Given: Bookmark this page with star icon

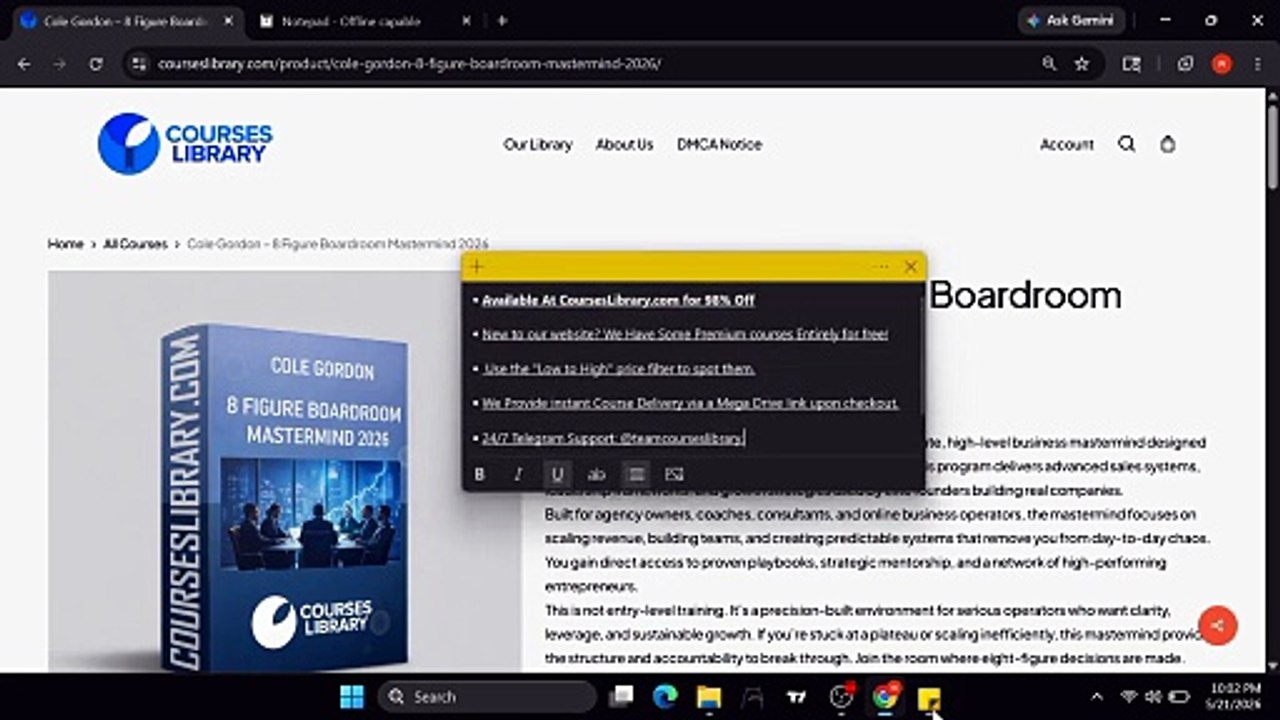Looking at the screenshot, I should (1081, 64).
